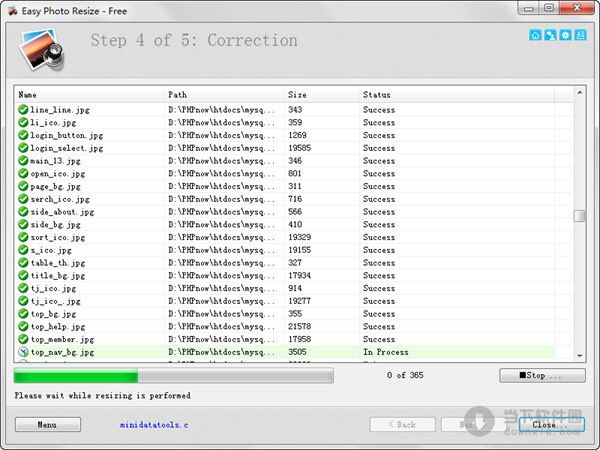This screenshot has width=600, height=450.
Task: Click the network/share icon in the header
Action: click(550, 35)
